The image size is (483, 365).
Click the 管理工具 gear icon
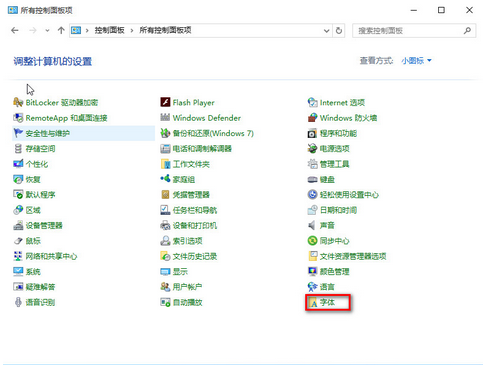(x=312, y=164)
